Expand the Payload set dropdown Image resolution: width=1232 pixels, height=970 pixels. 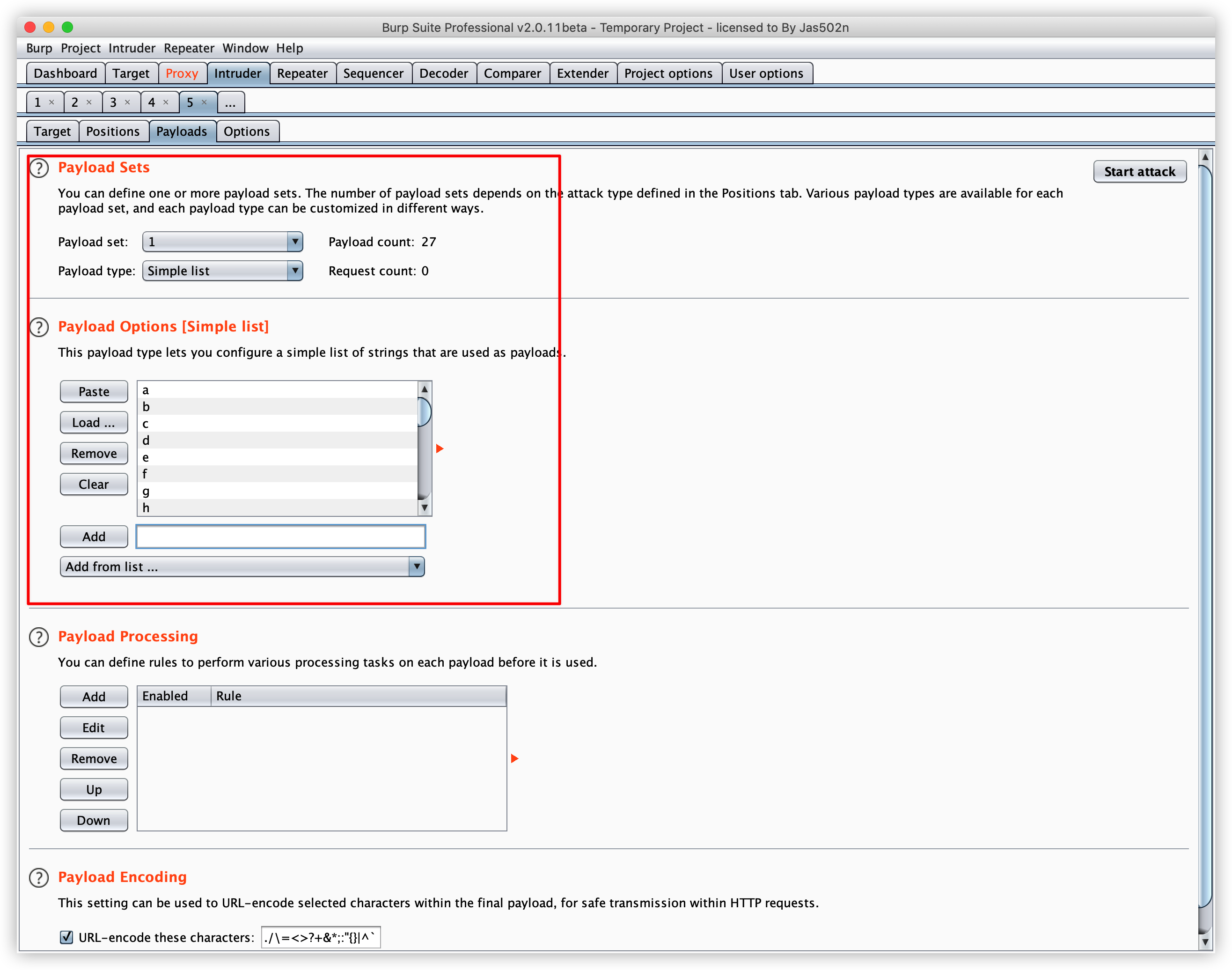(294, 242)
